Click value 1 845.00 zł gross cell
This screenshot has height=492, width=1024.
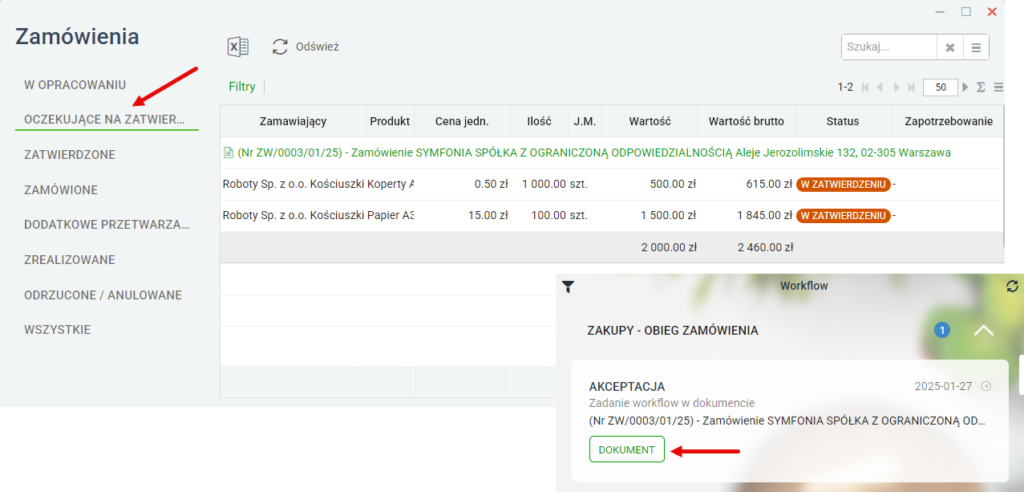pyautogui.click(x=764, y=216)
